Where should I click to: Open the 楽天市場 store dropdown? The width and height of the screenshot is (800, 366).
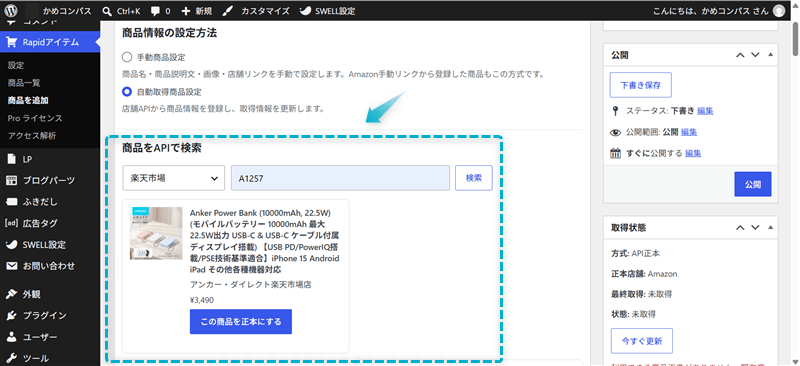tap(173, 178)
